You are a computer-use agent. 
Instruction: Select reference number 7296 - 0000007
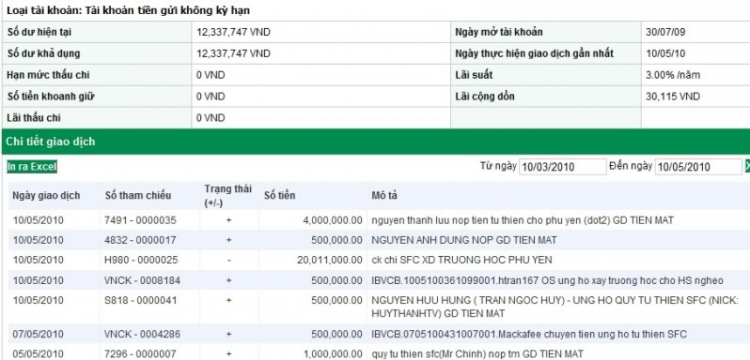140,354
